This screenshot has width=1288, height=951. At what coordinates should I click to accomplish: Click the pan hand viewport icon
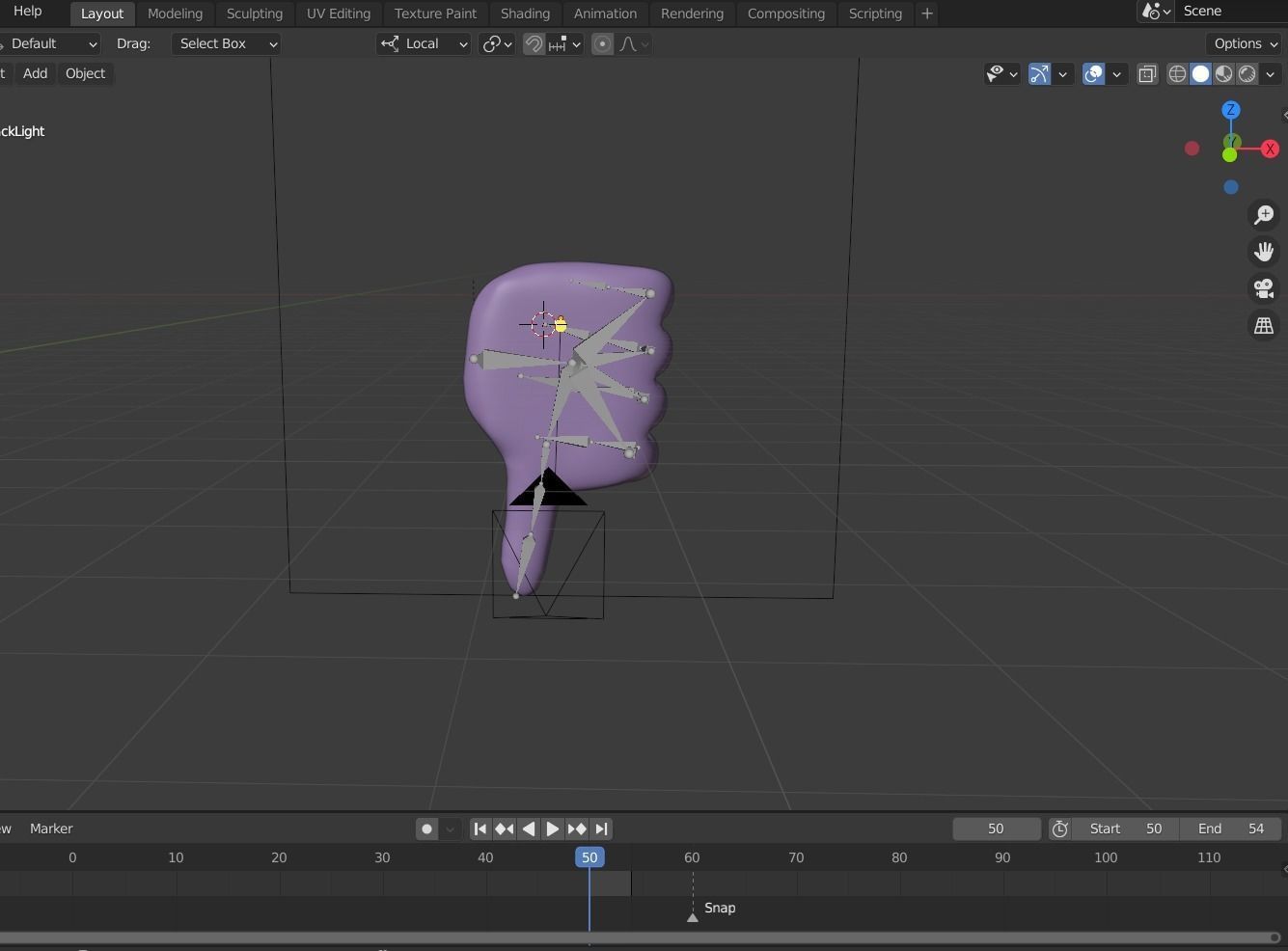pos(1264,252)
